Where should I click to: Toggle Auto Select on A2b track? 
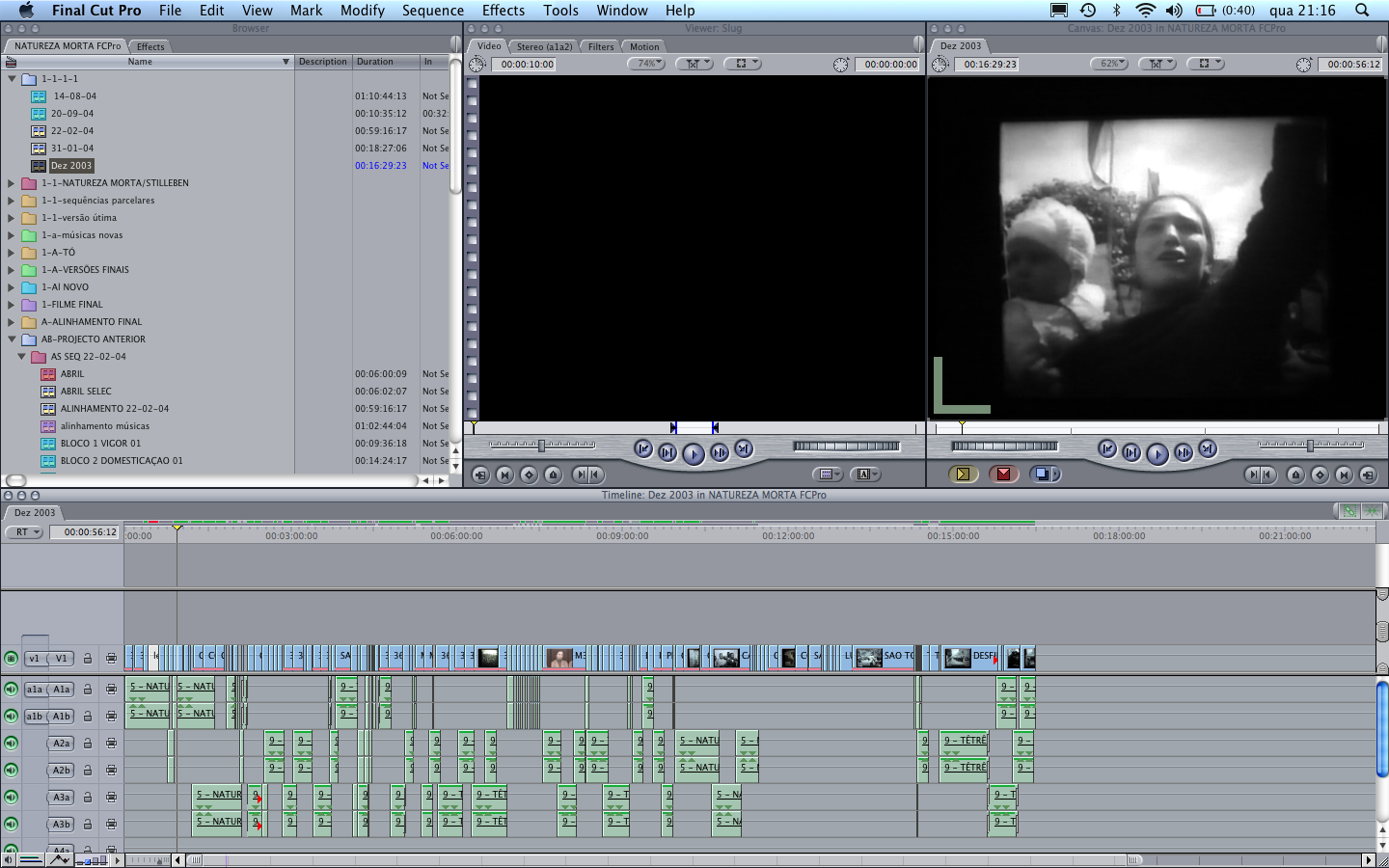(111, 770)
